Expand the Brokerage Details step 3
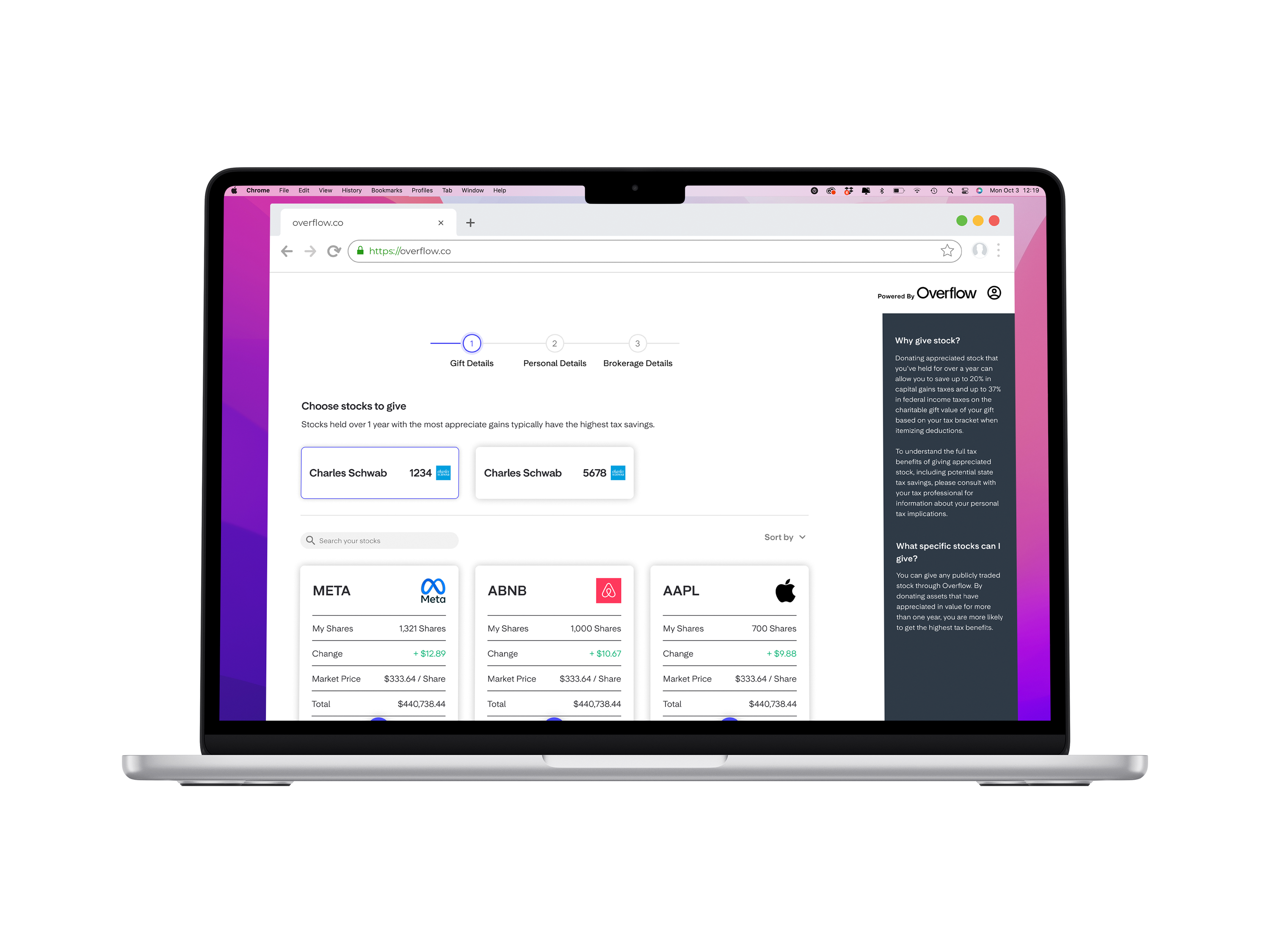 (x=638, y=344)
